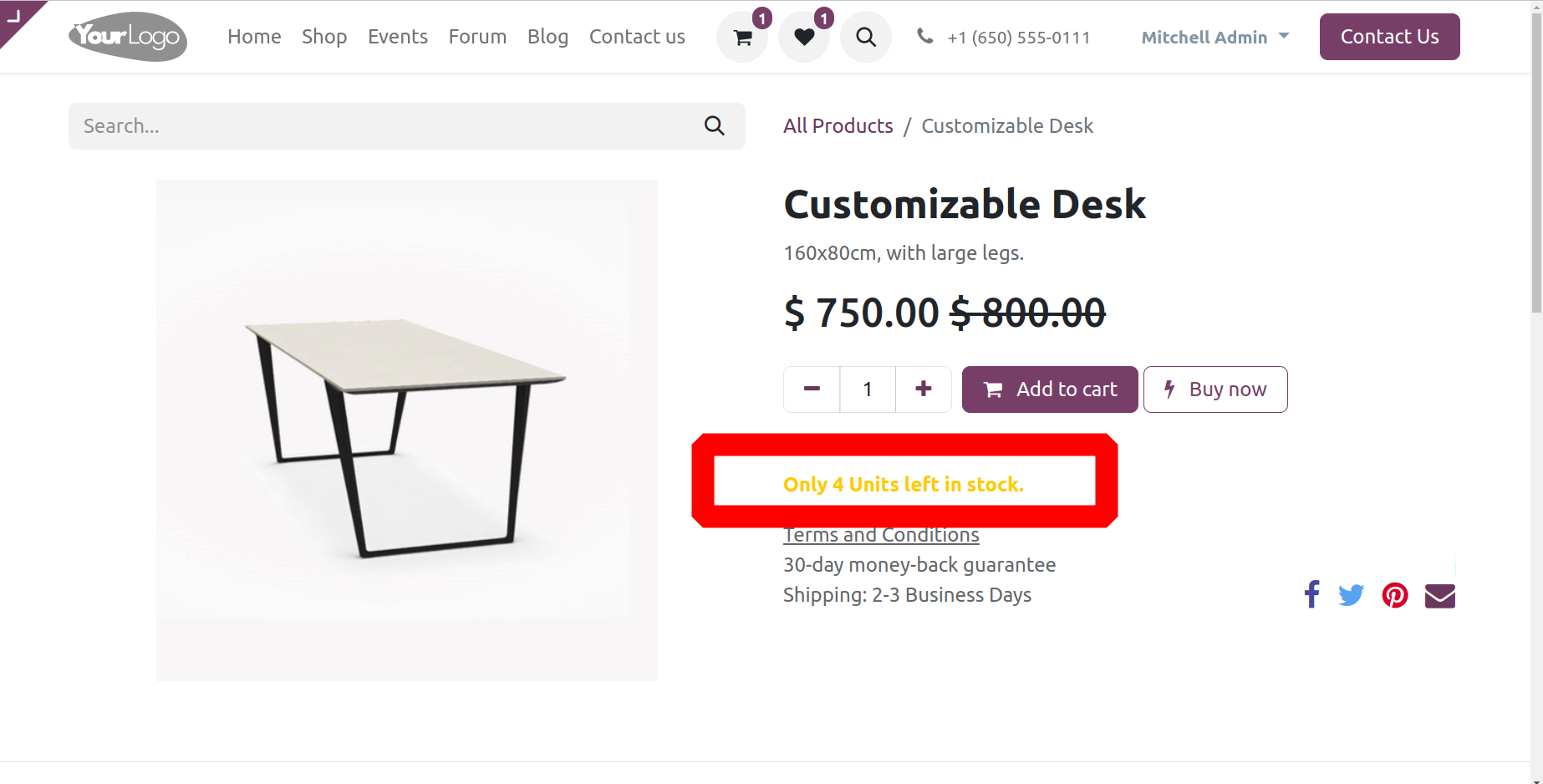The image size is (1543, 784).
Task: Expand the Mitchell Admin user dropdown
Action: [1215, 37]
